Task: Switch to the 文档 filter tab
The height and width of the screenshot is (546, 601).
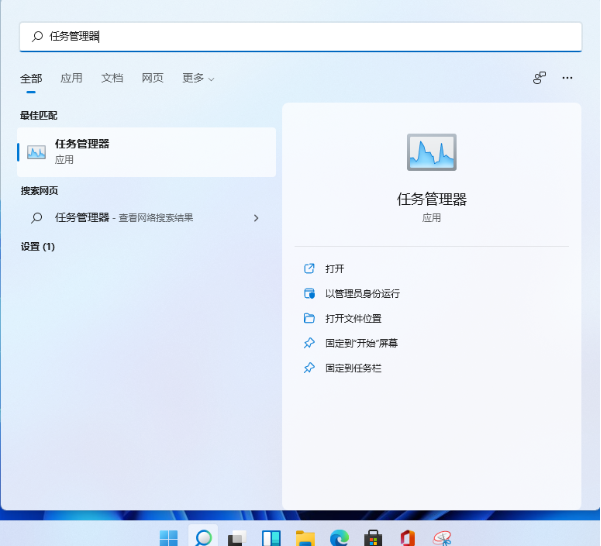Action: tap(112, 78)
